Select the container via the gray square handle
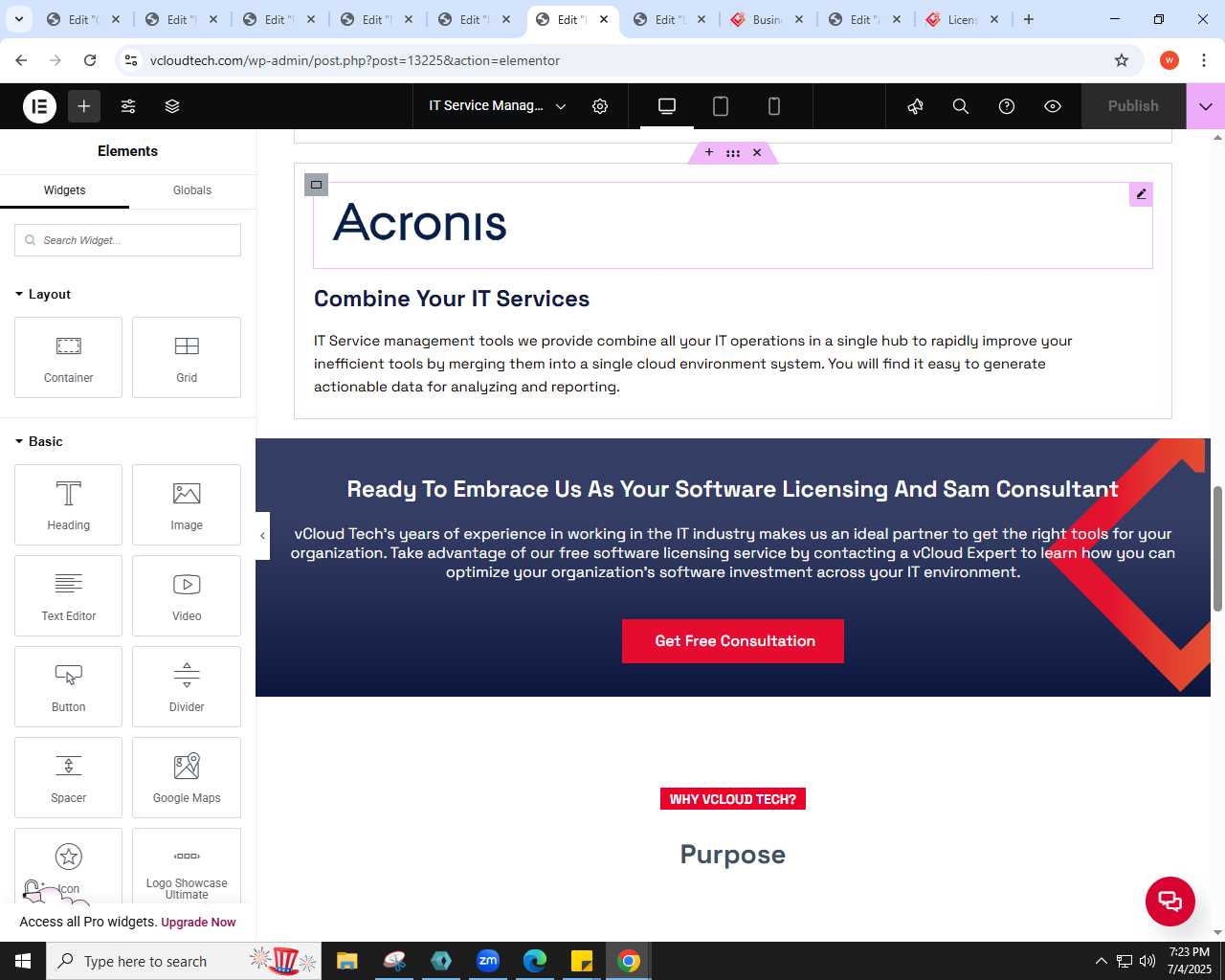The image size is (1225, 980). tap(316, 185)
